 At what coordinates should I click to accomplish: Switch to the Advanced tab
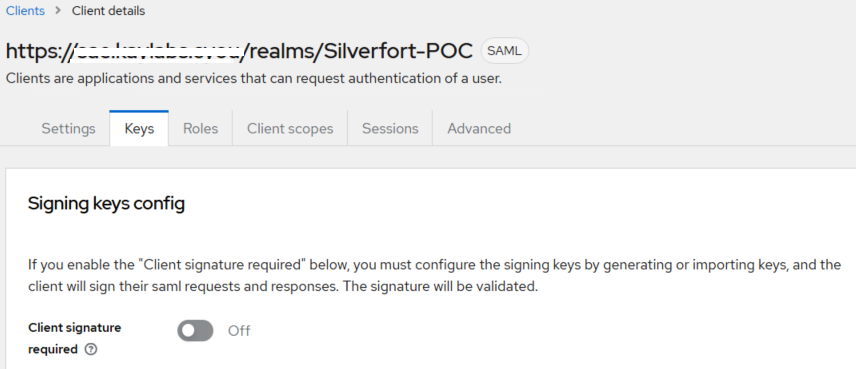point(479,129)
